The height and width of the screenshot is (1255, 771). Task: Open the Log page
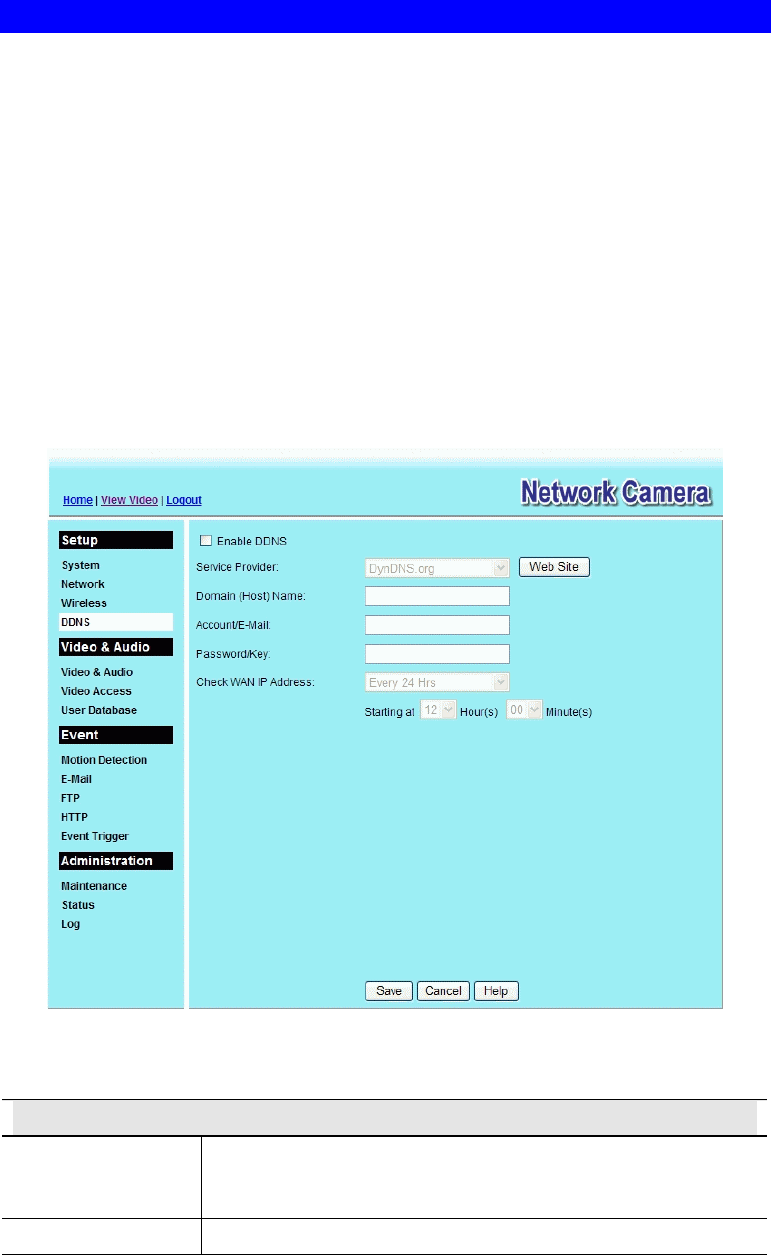point(71,924)
